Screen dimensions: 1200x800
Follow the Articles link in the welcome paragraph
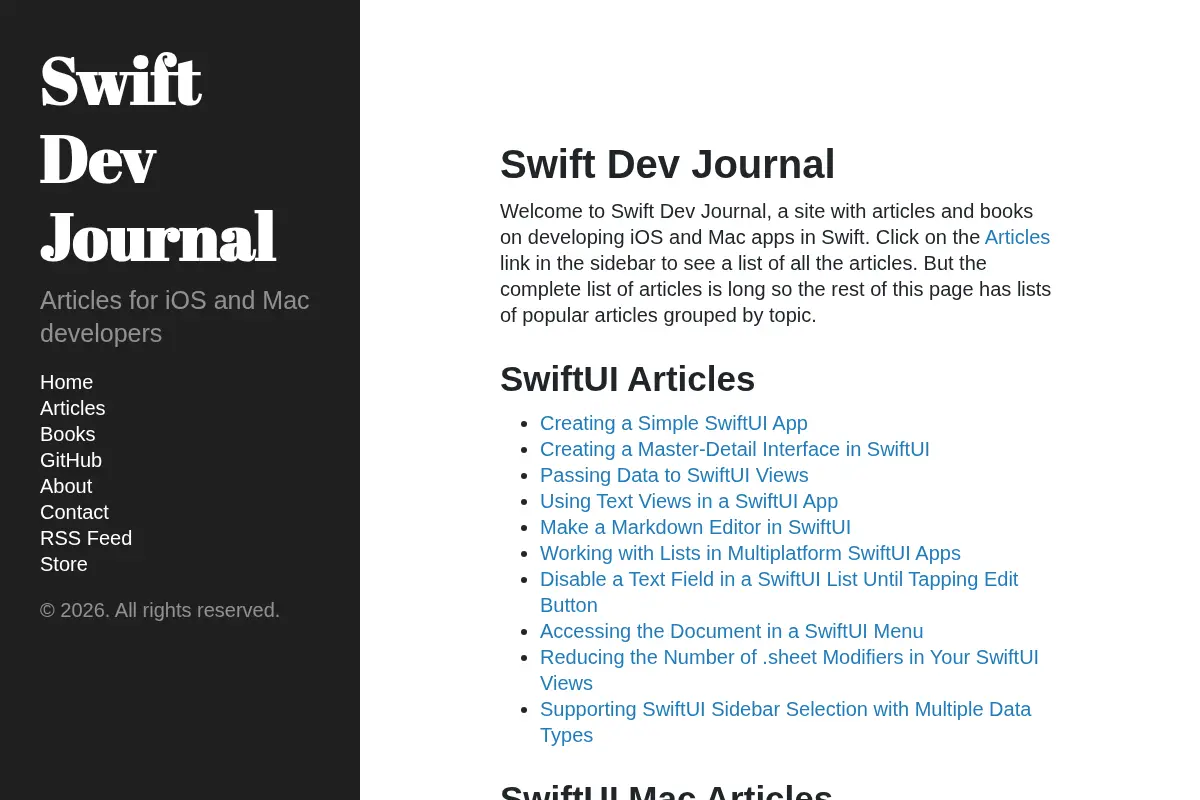[x=1017, y=237]
